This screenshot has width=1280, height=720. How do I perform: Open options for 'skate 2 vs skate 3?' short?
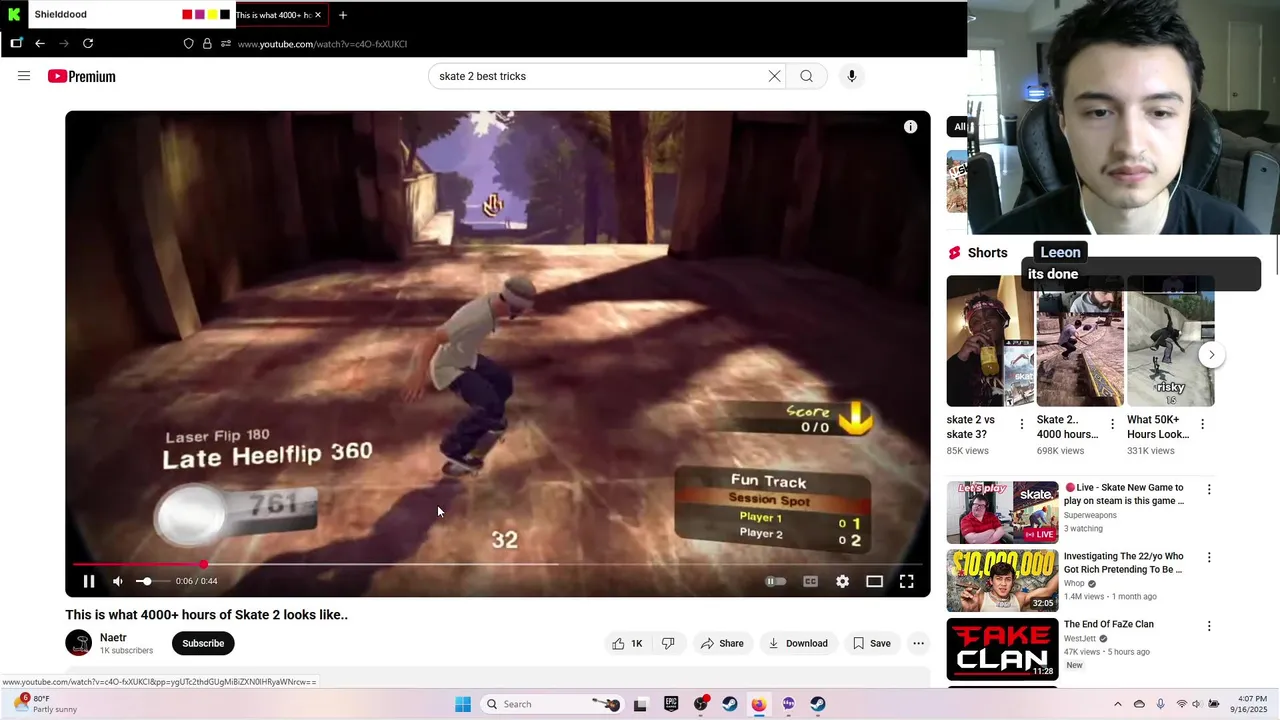point(1021,424)
